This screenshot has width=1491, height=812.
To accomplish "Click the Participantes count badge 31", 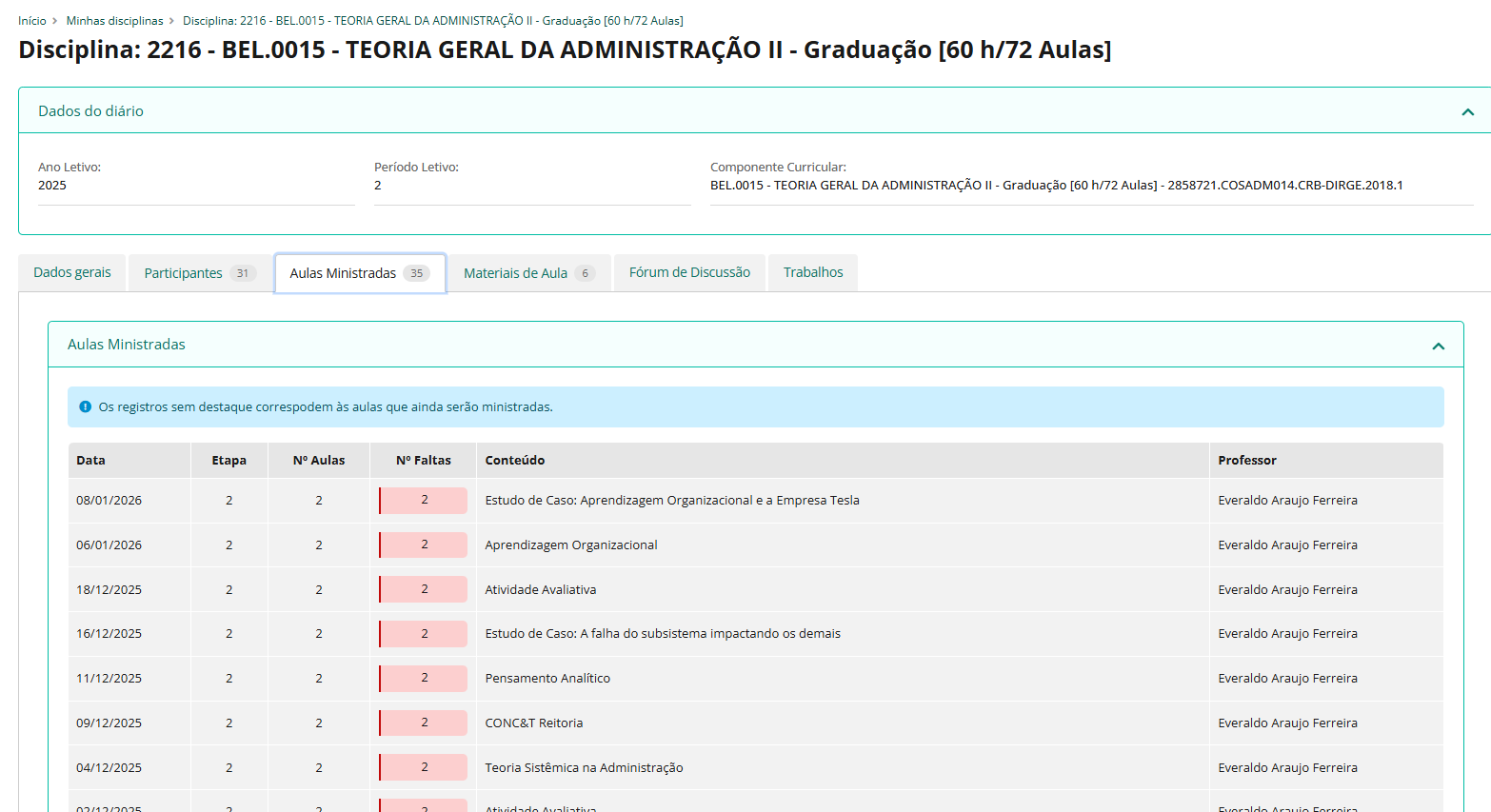I will pos(243,274).
